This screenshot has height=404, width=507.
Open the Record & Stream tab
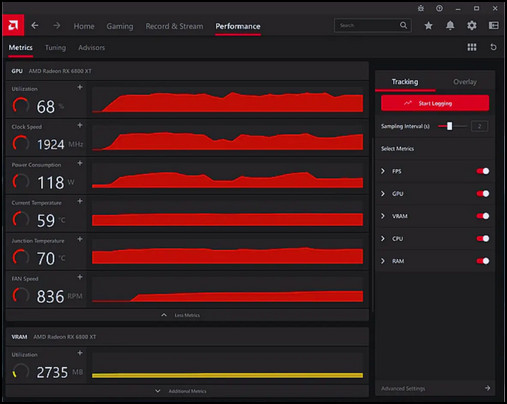(174, 26)
